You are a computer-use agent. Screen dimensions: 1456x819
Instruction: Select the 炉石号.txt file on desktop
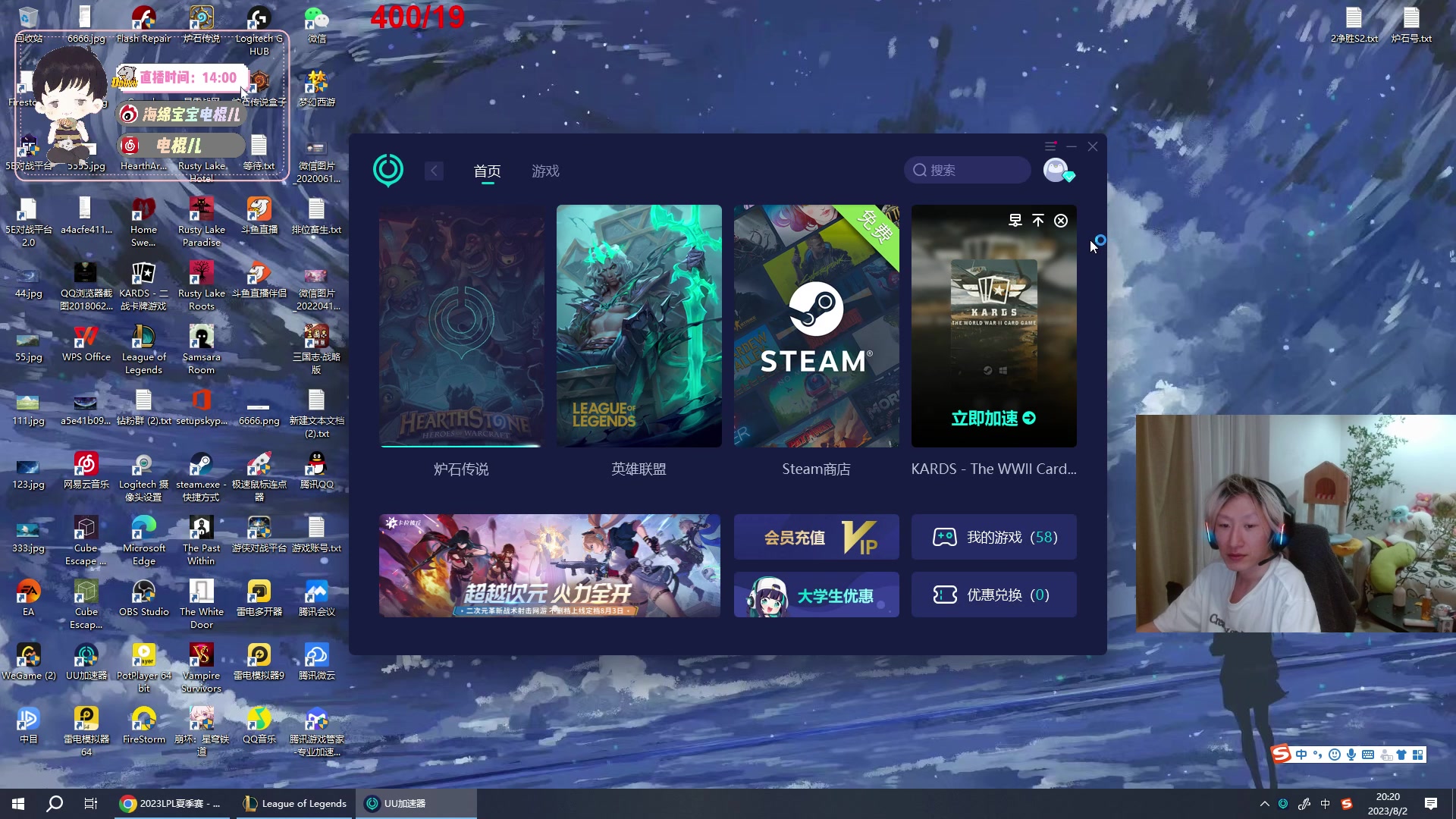[1411, 24]
